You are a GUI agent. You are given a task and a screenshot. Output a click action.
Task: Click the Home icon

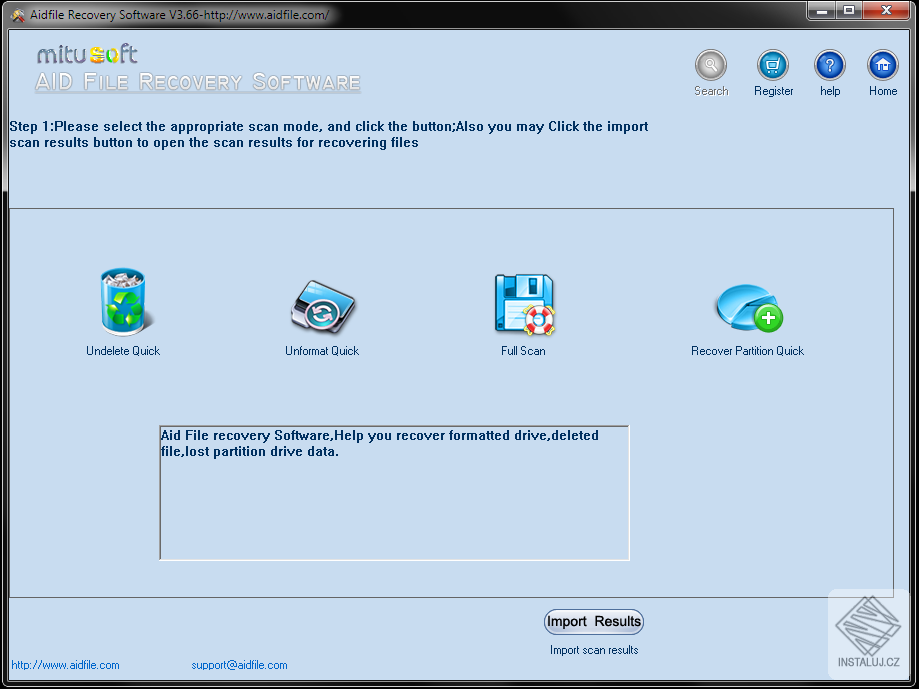(x=882, y=70)
